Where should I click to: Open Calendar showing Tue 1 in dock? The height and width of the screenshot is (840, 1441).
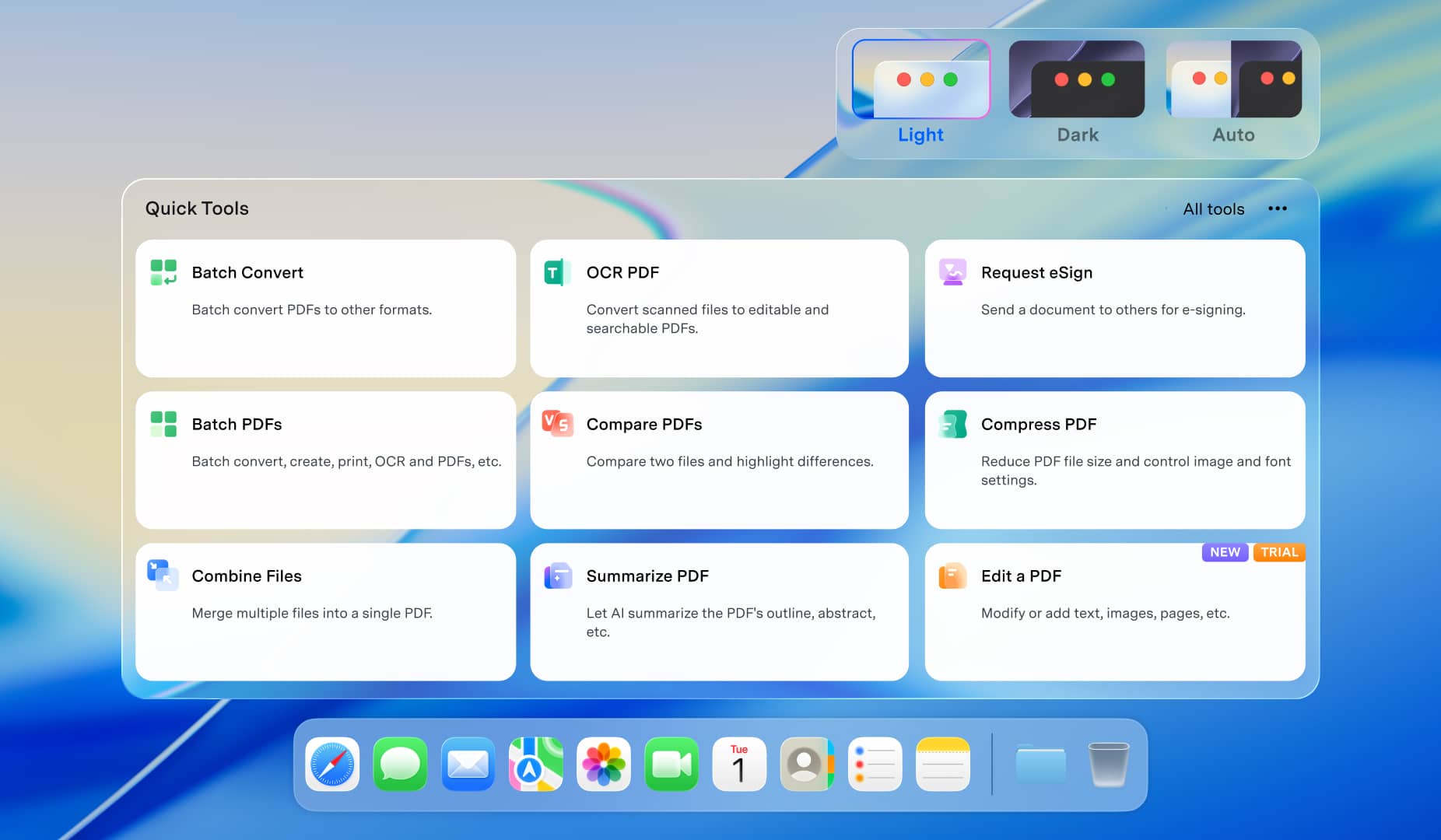(739, 765)
